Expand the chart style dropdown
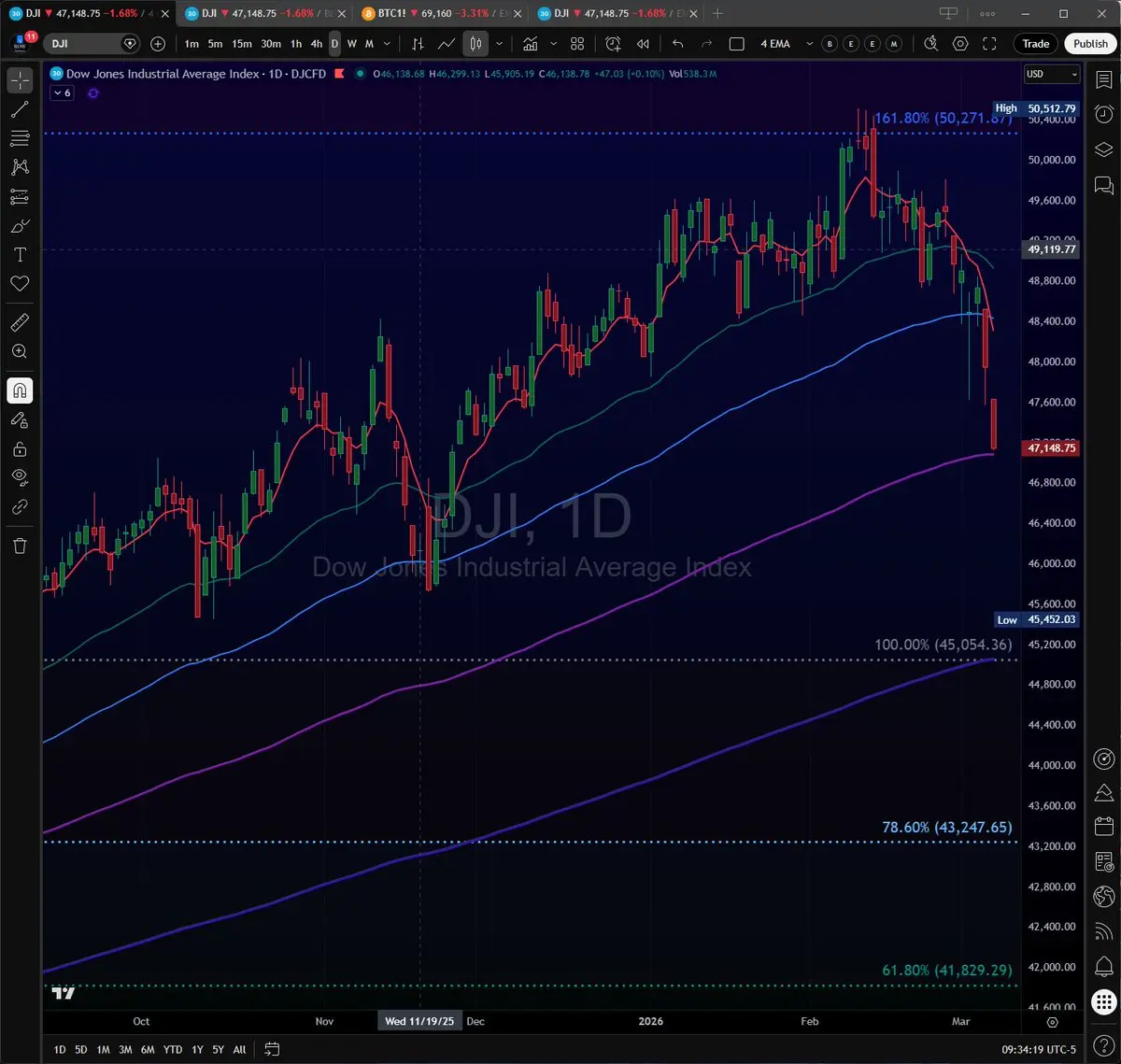 [500, 44]
